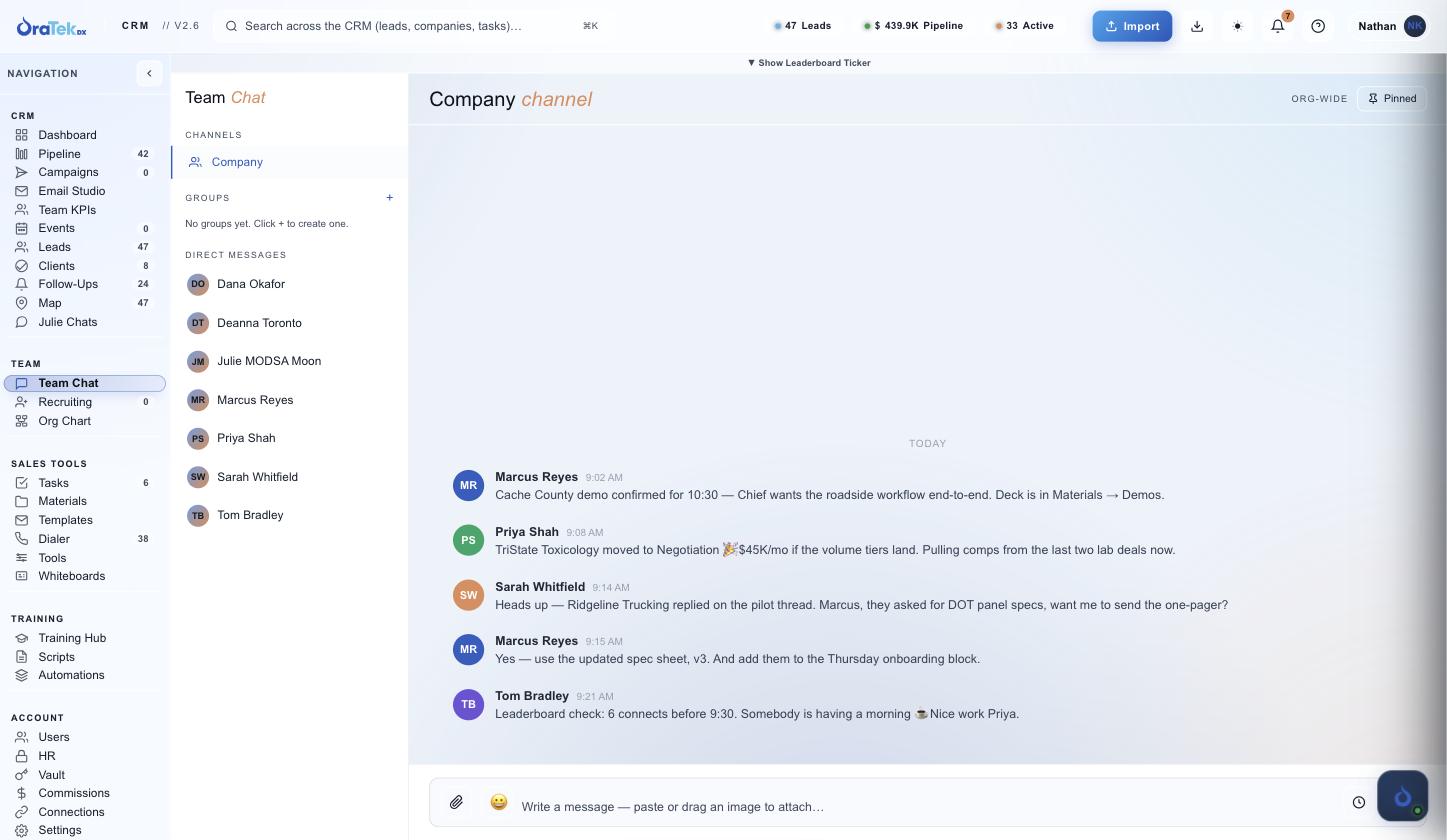
Task: Click the 33 Active stat
Action: 1024,26
